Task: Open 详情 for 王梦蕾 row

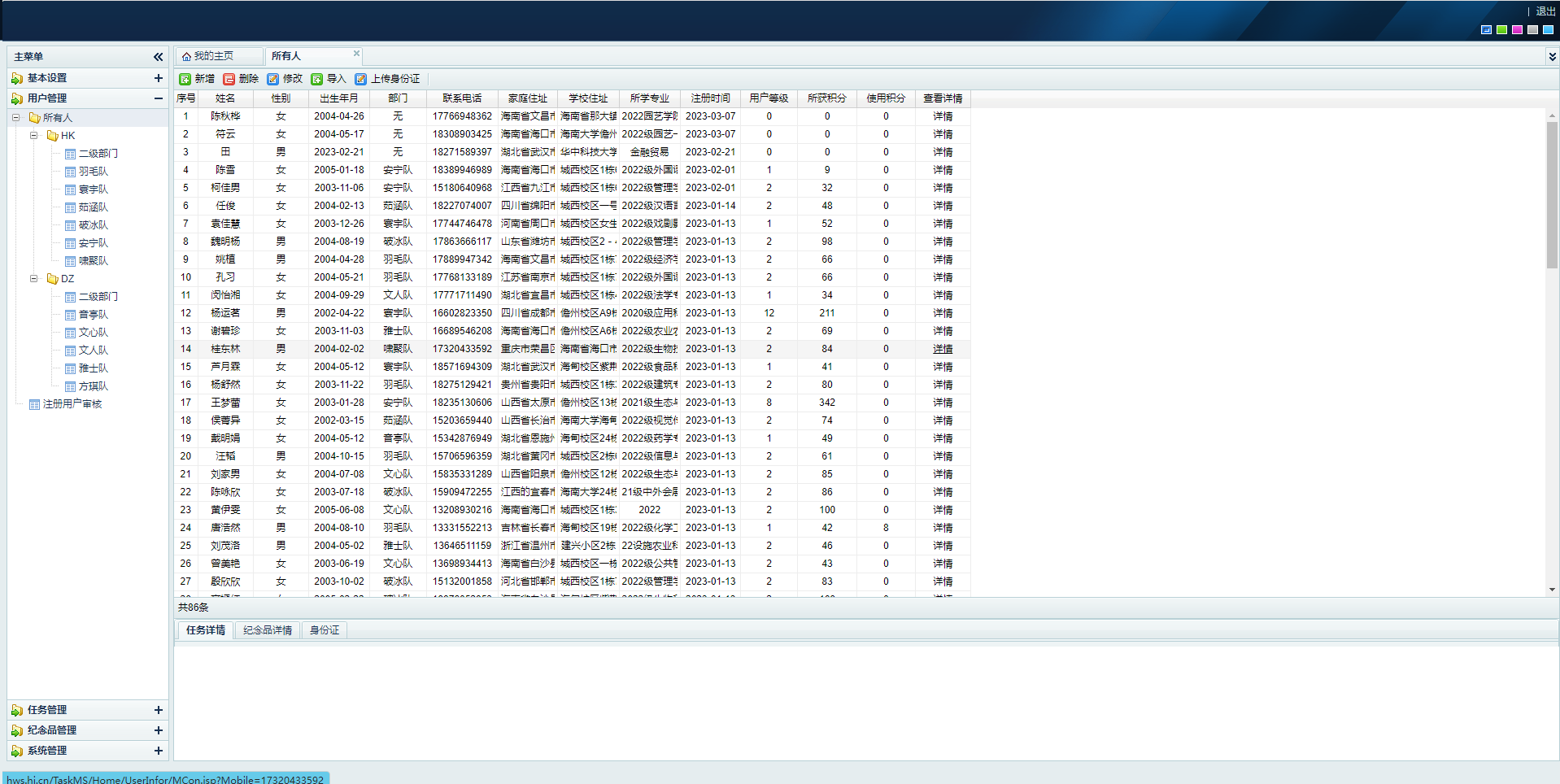Action: pyautogui.click(x=943, y=403)
